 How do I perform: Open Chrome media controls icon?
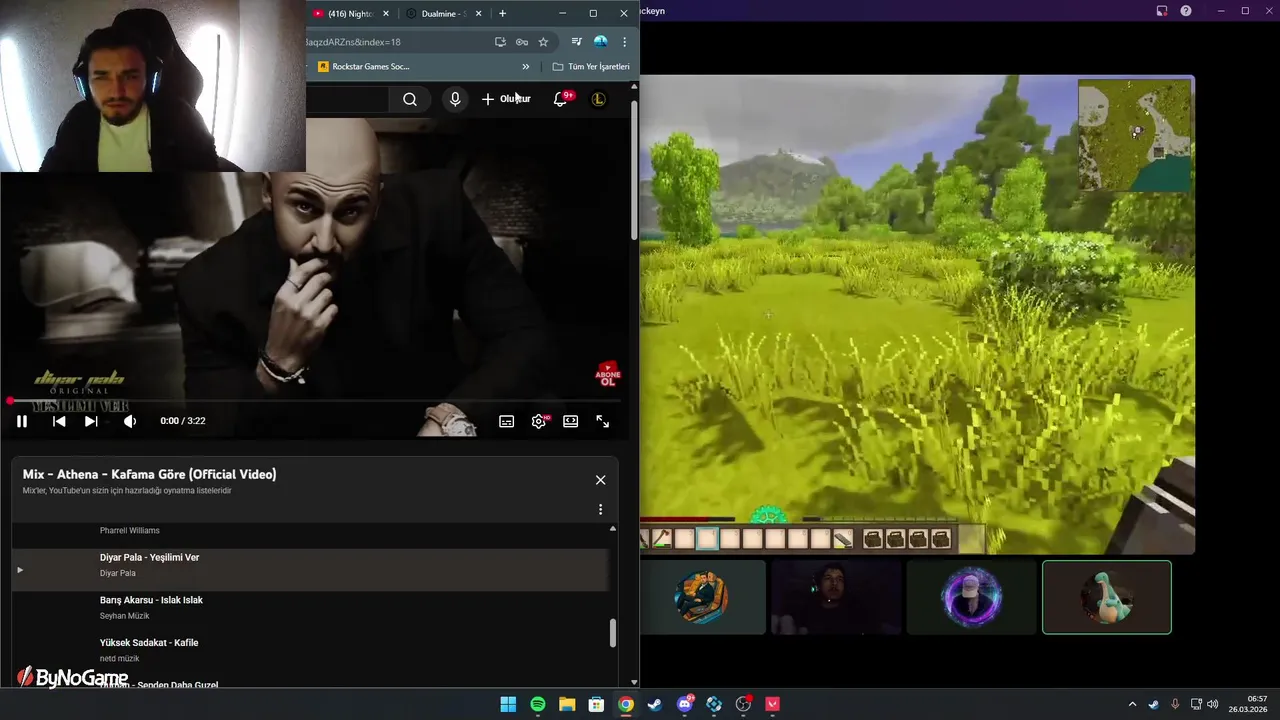(577, 42)
